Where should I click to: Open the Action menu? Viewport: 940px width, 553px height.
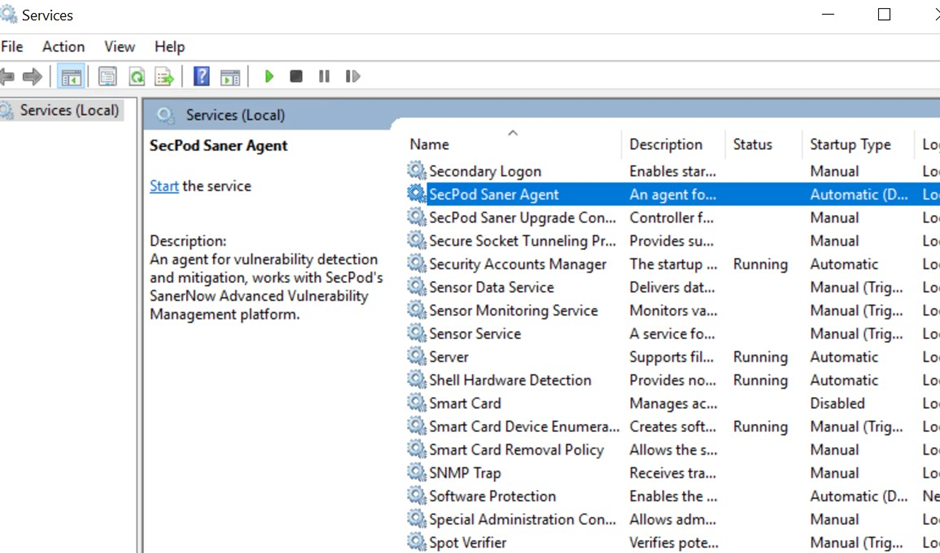pyautogui.click(x=64, y=47)
